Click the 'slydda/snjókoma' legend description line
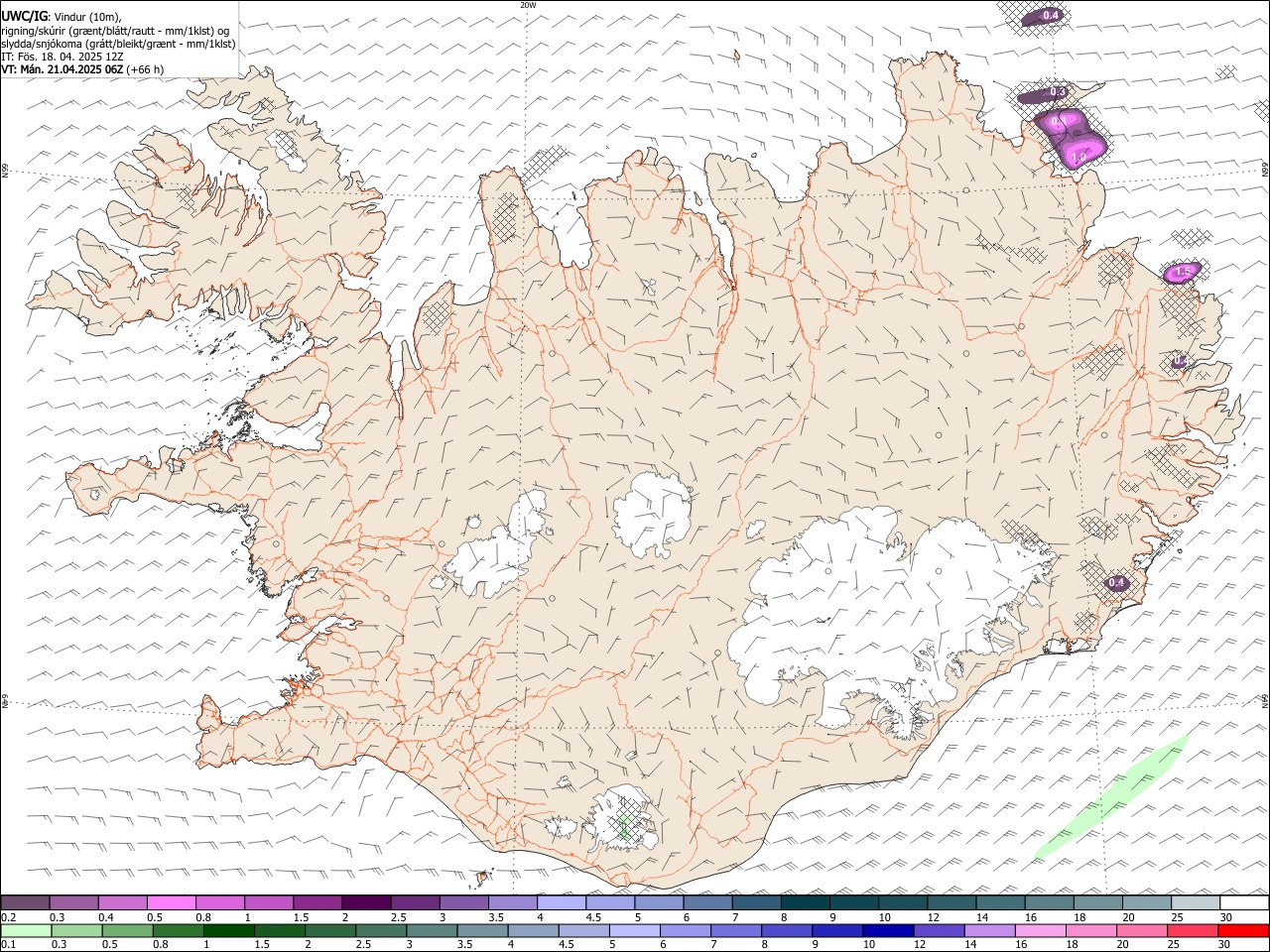1270x952 pixels. pos(118,44)
